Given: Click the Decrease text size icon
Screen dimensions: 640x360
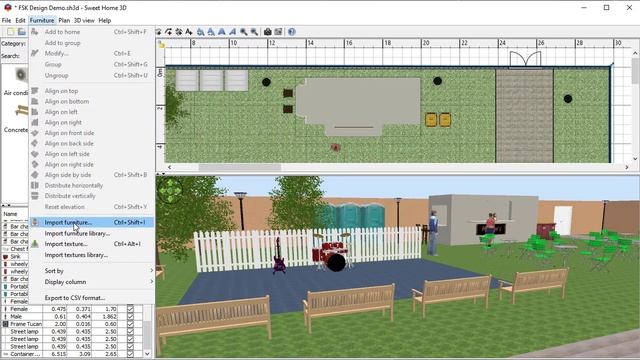Looking at the screenshot, I should (211, 32).
